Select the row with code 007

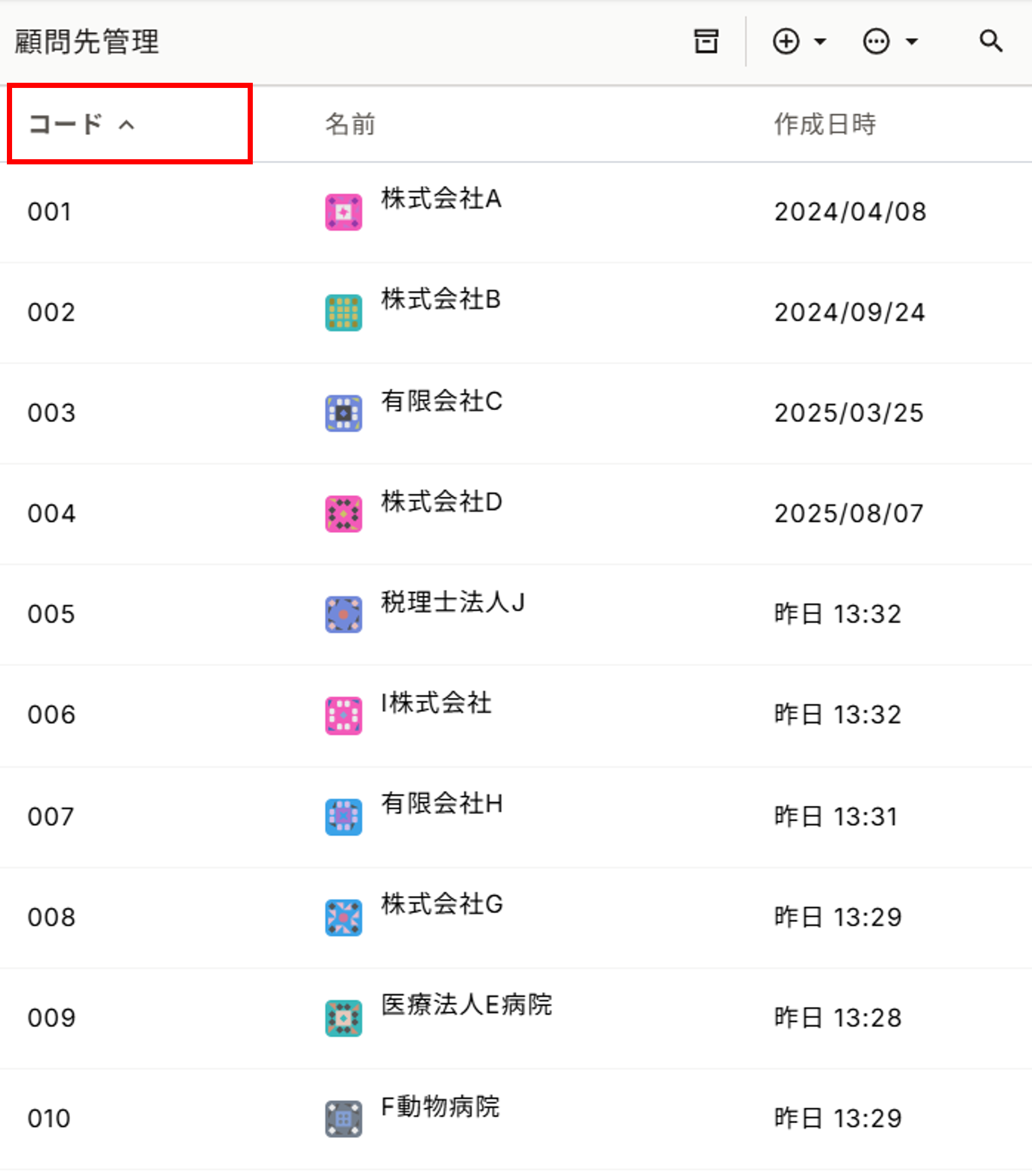click(x=516, y=816)
